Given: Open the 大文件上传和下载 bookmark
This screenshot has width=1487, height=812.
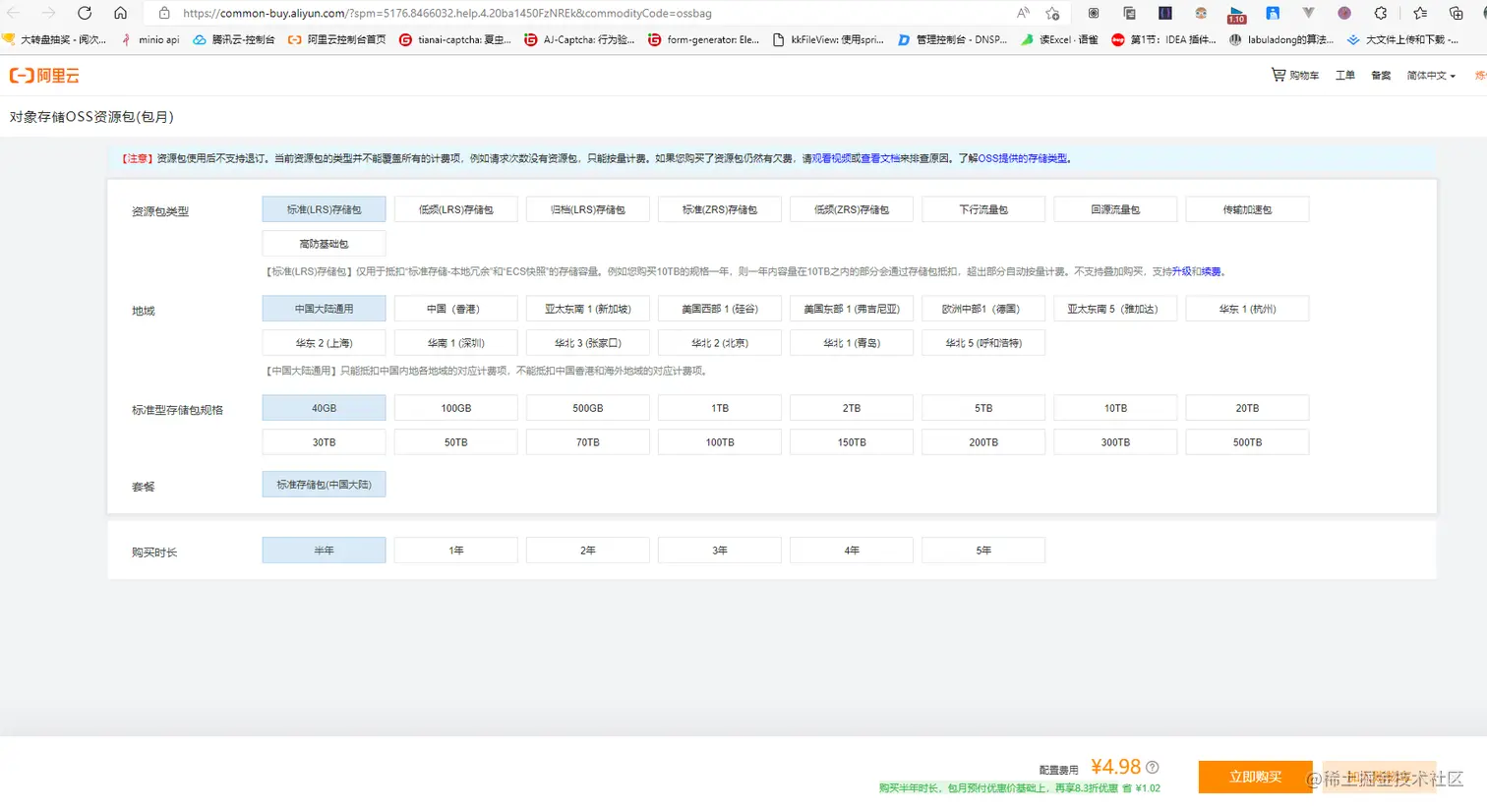Looking at the screenshot, I should pos(1402,39).
